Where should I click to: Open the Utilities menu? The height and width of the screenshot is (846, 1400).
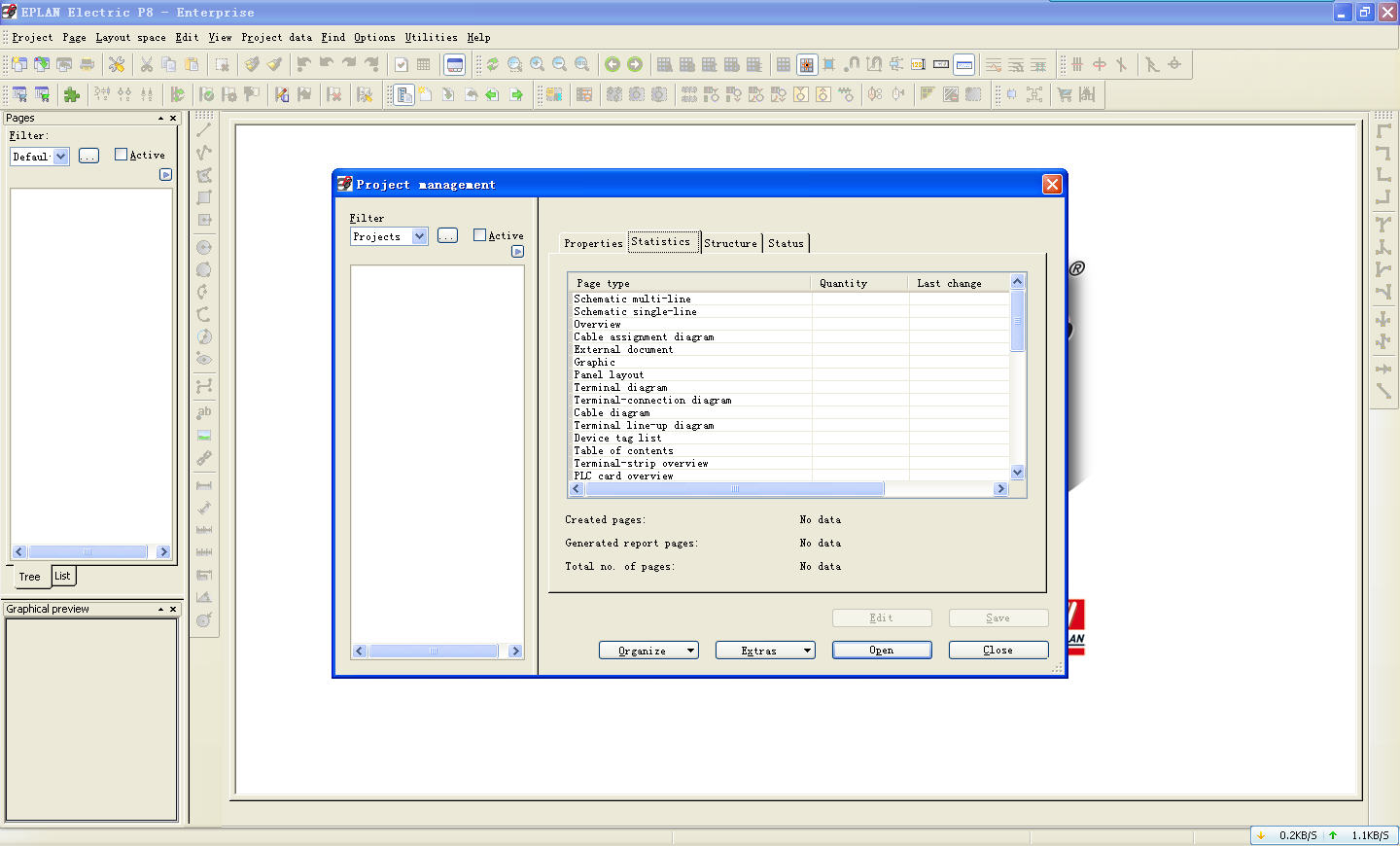pos(431,38)
